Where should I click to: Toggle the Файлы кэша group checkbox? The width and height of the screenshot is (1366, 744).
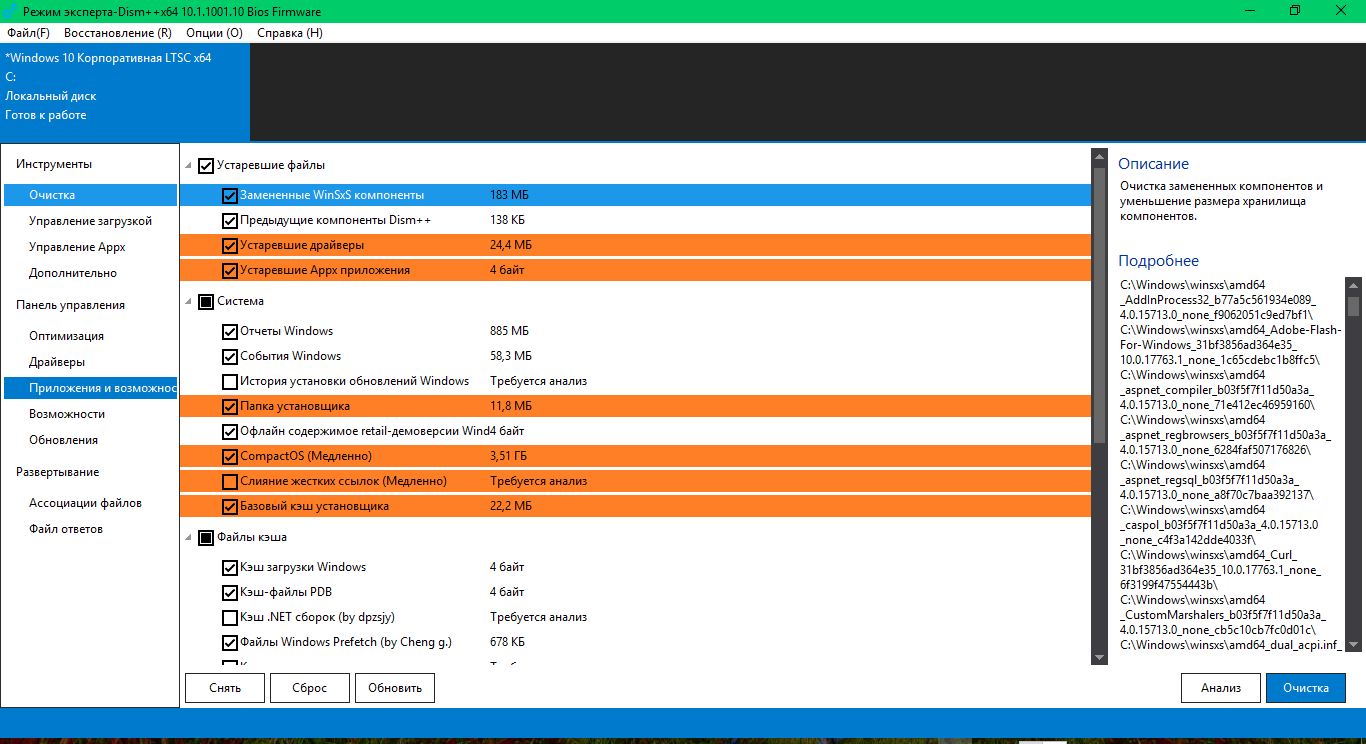[206, 538]
